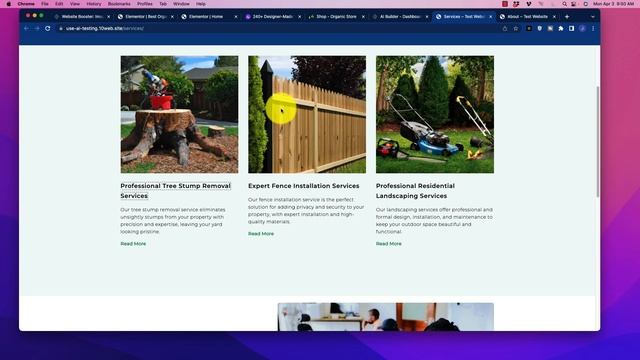Open the Window menu
The image size is (640, 360).
point(181,4)
